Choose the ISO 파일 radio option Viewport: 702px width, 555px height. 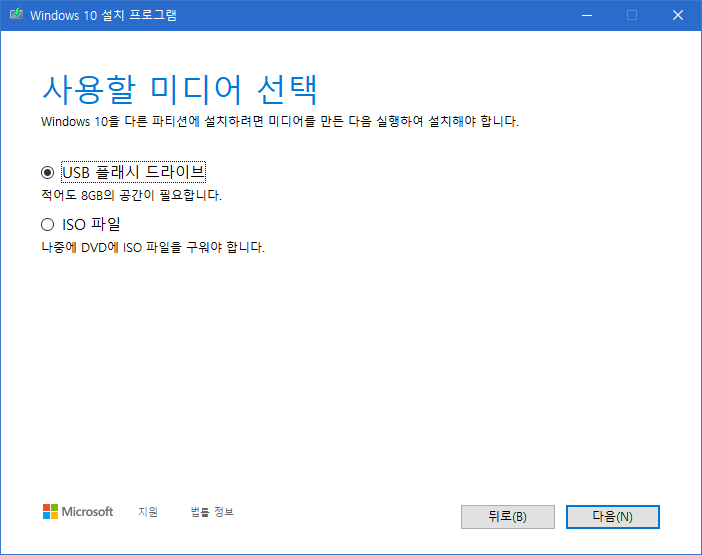[x=47, y=224]
